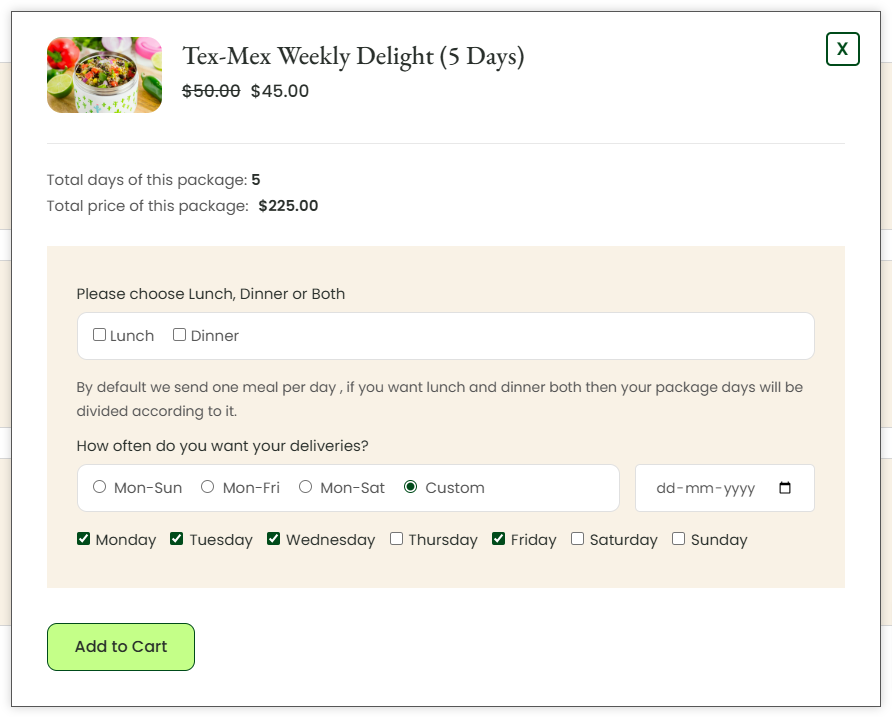Uncheck the Monday checkbox
Screen dimensions: 892x717
84,539
